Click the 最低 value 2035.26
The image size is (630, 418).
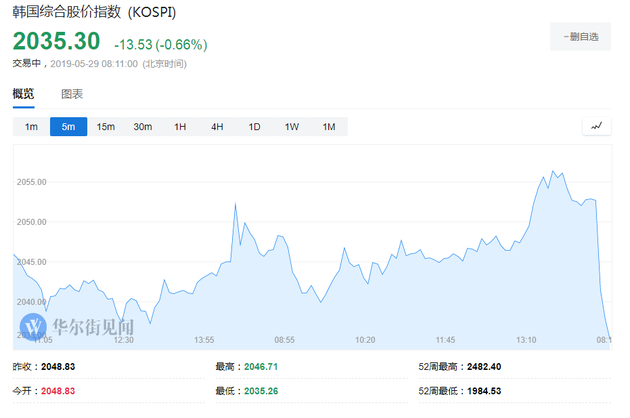pos(261,391)
